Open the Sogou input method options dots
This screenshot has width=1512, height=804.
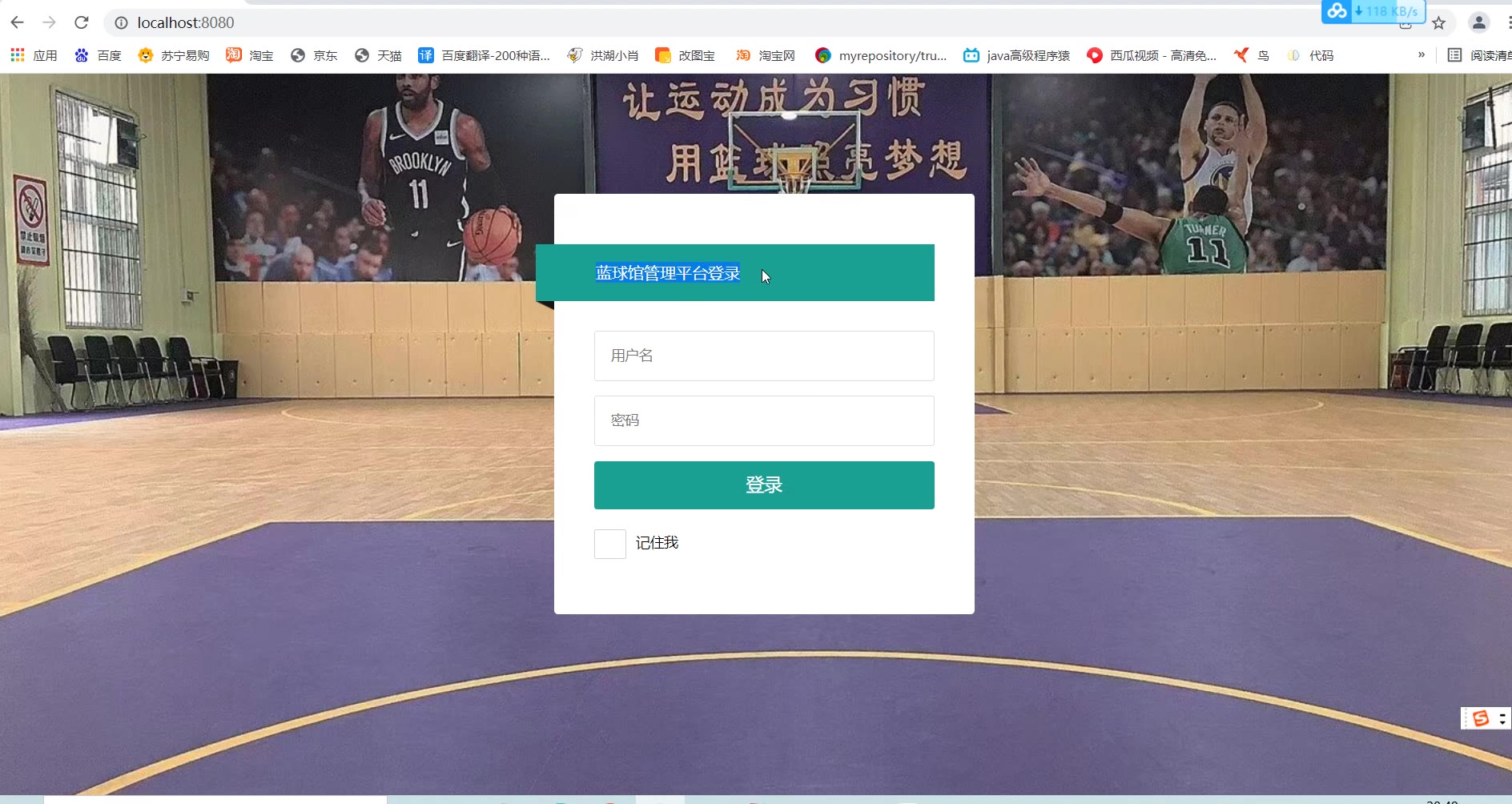pos(1502,718)
